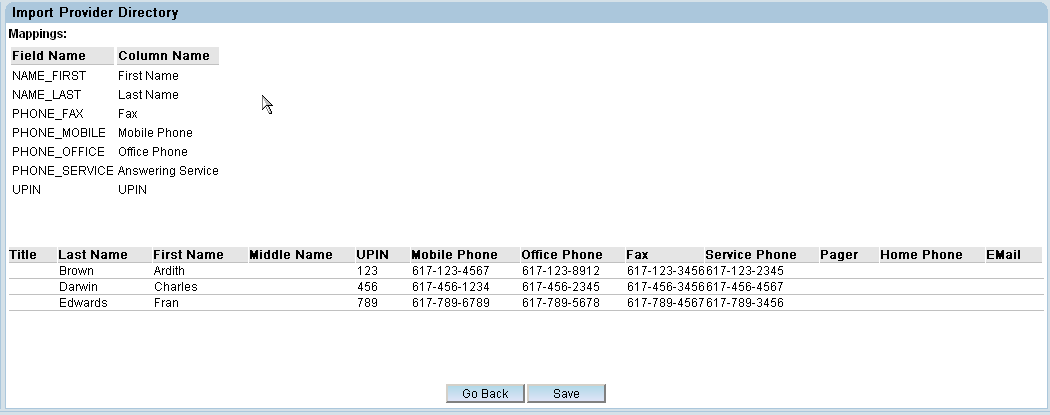
Task: Click office phone 617-456-2345
Action: (560, 287)
